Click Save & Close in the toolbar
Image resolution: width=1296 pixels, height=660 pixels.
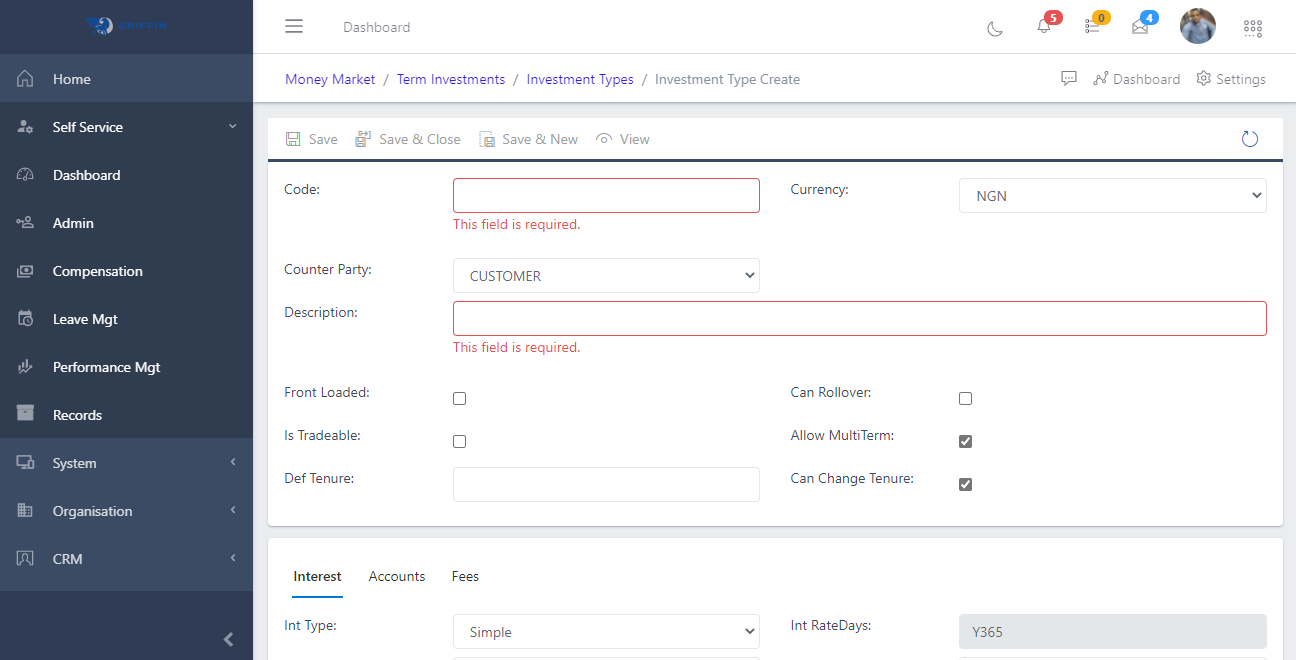click(407, 139)
